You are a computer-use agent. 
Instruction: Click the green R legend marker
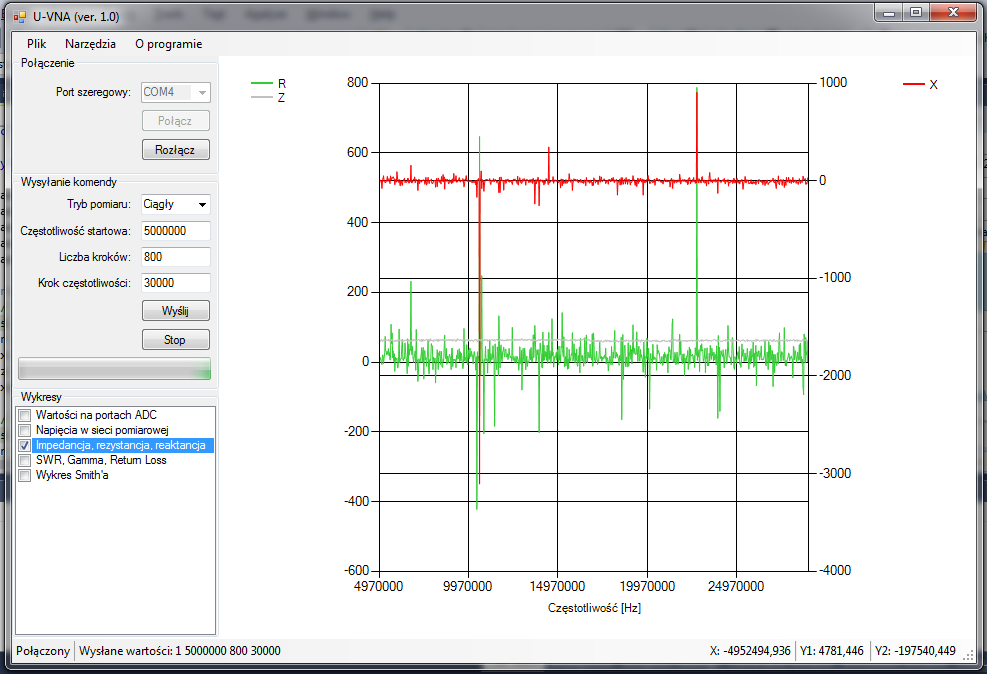click(x=261, y=84)
